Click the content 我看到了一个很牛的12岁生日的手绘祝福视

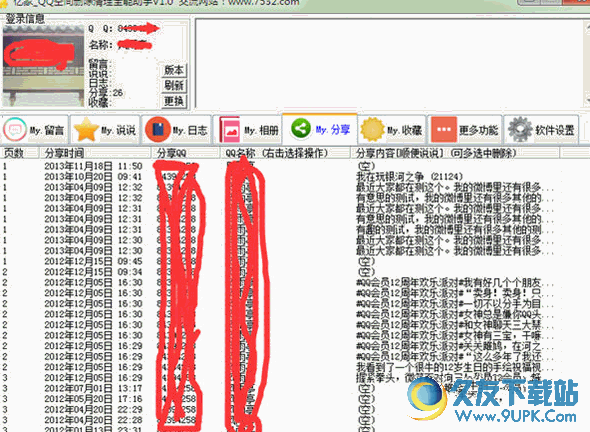[x=455, y=367]
